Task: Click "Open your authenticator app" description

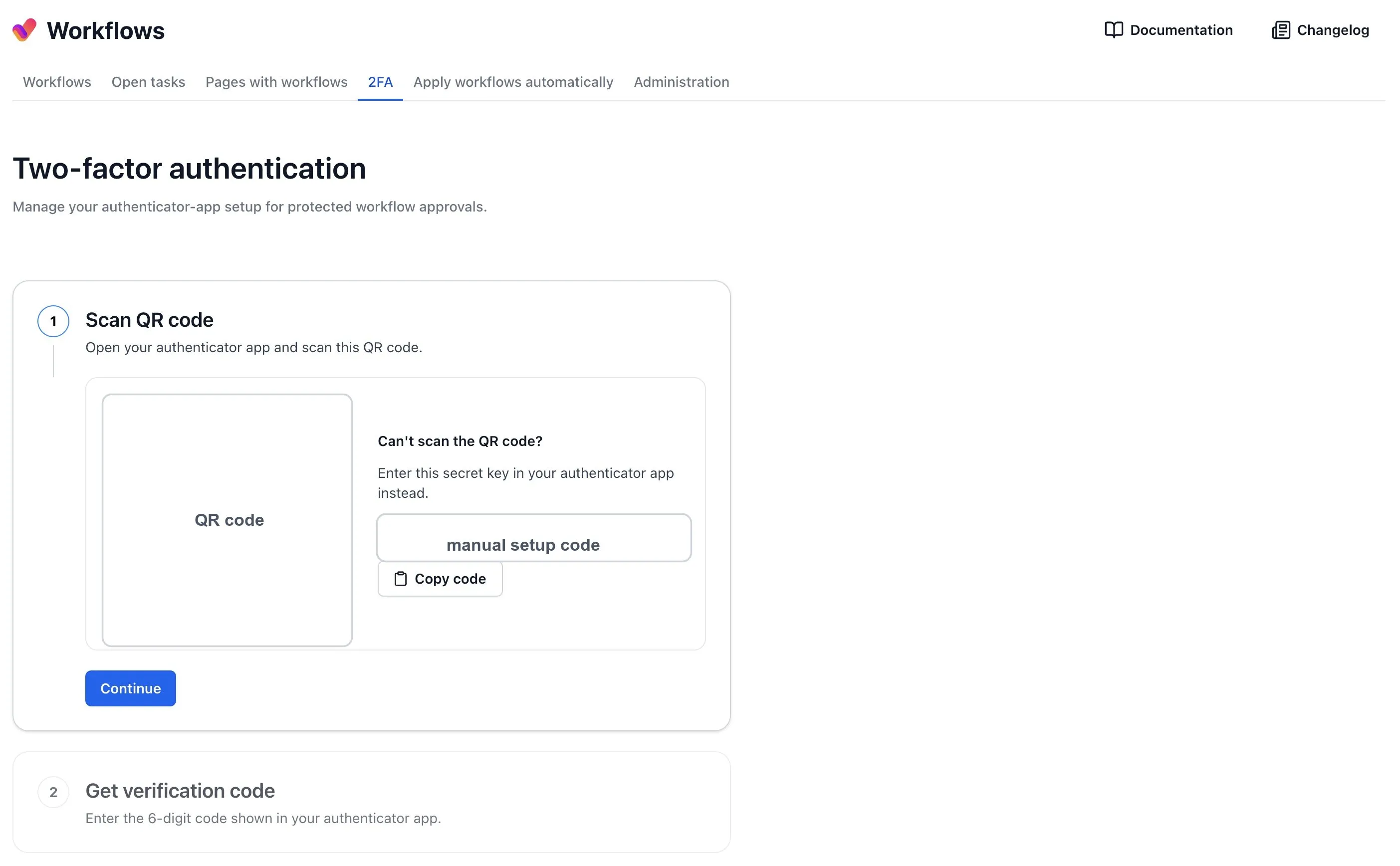Action: pos(253,347)
